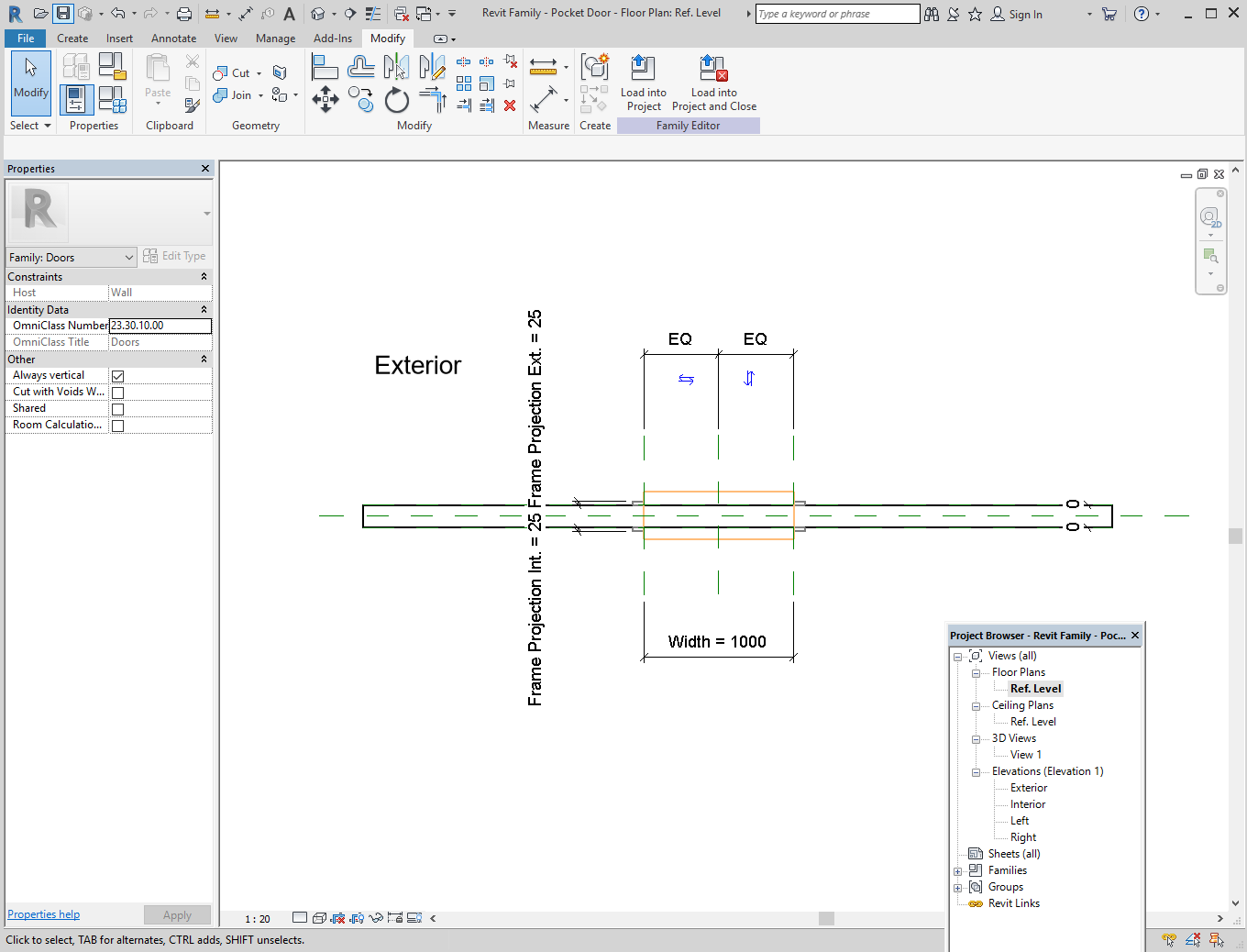The height and width of the screenshot is (952, 1247).
Task: Switch to the Insert ribbon tab
Action: [x=119, y=39]
